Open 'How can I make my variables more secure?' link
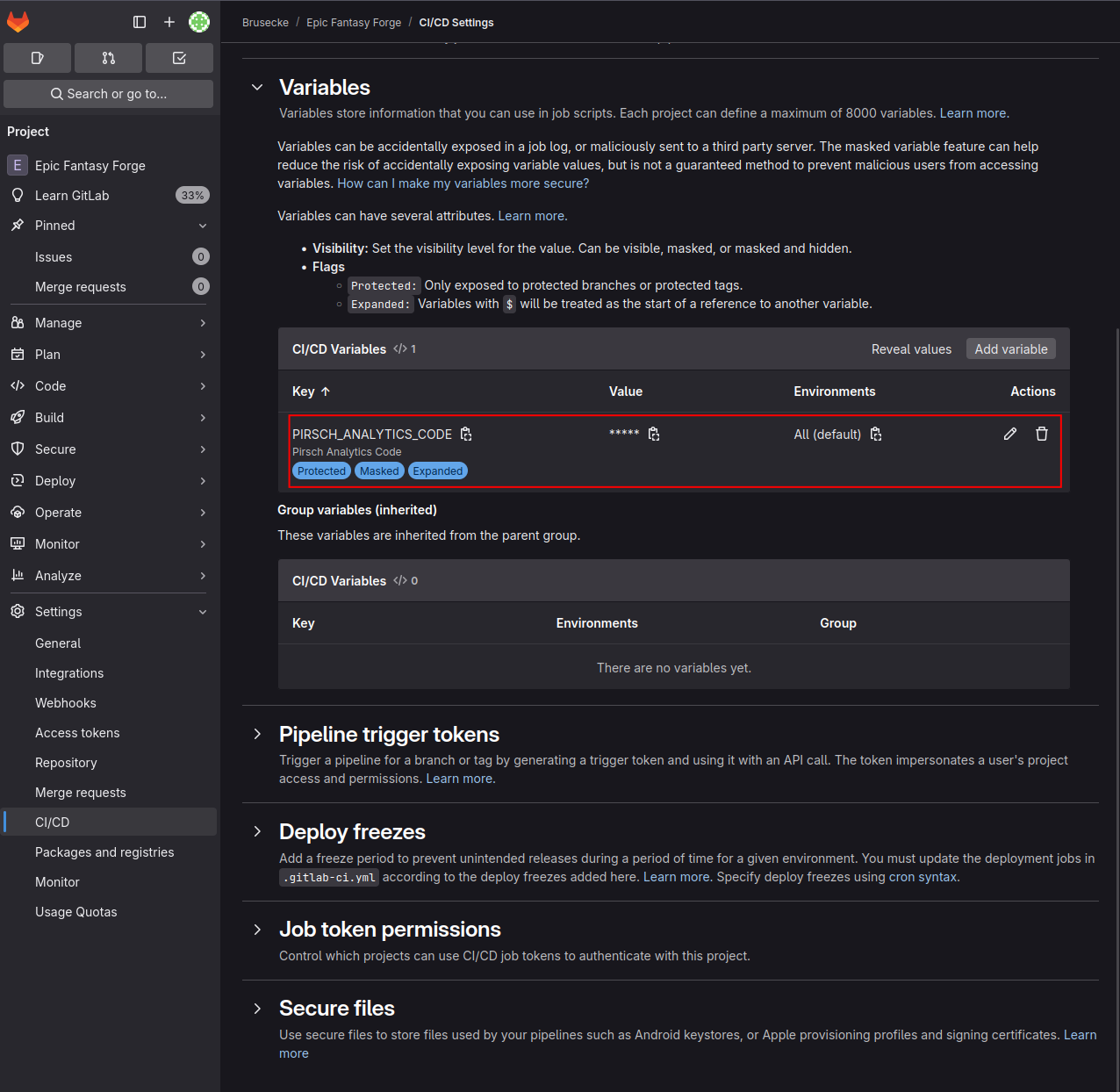The image size is (1120, 1092). [x=463, y=183]
